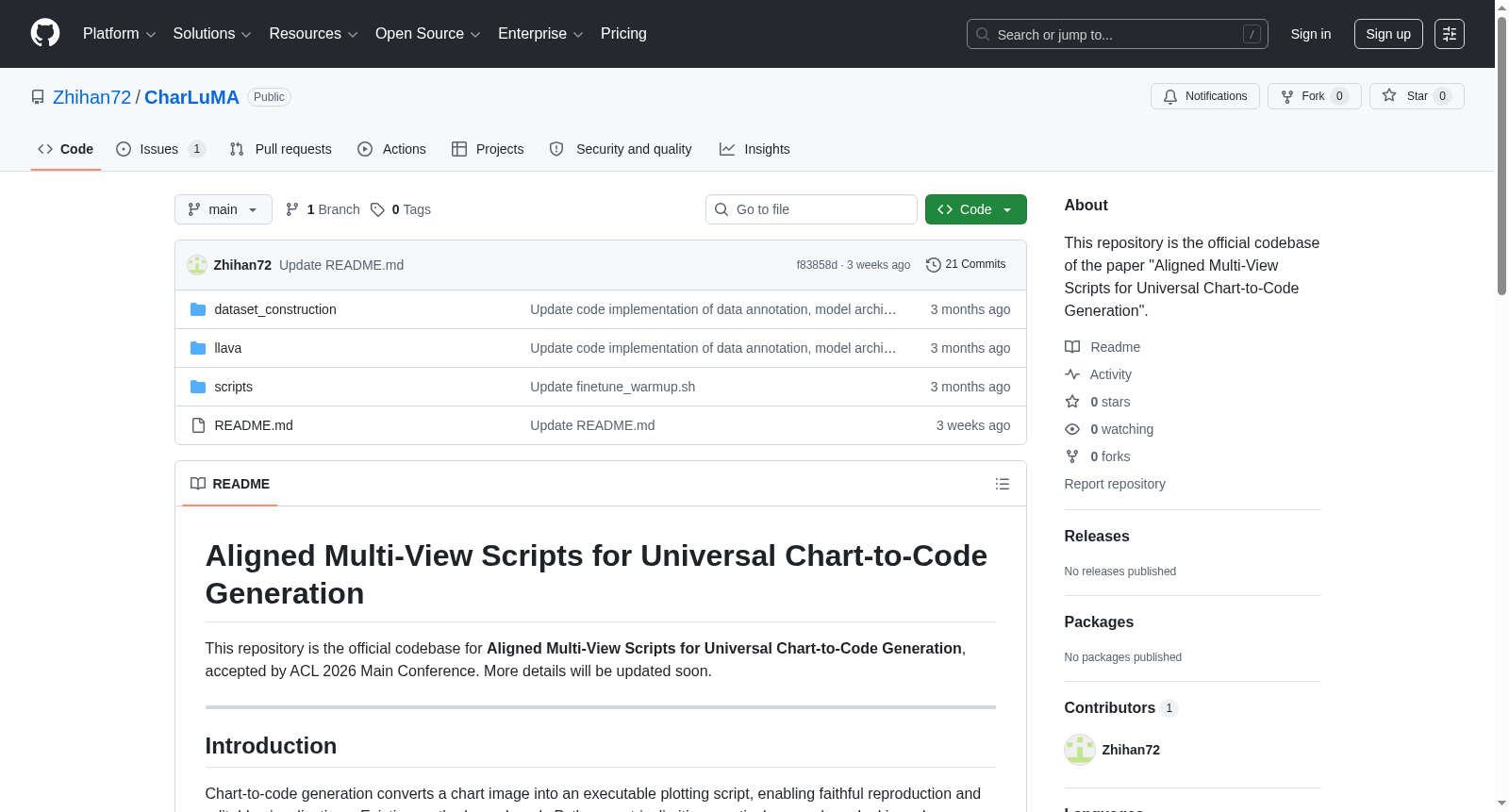This screenshot has height=812, width=1509.
Task: Select the README tab in file viewer
Action: tap(230, 484)
